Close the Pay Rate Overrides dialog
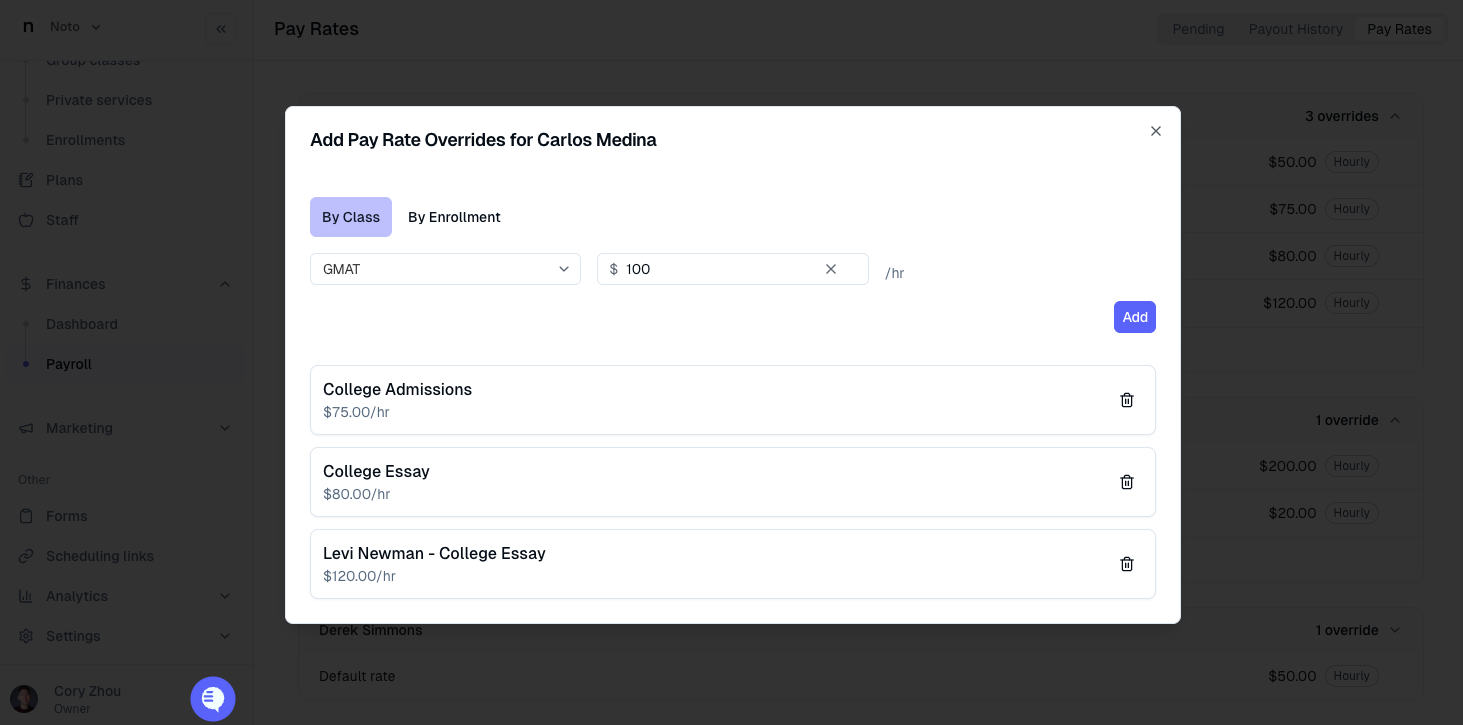 pos(1156,131)
